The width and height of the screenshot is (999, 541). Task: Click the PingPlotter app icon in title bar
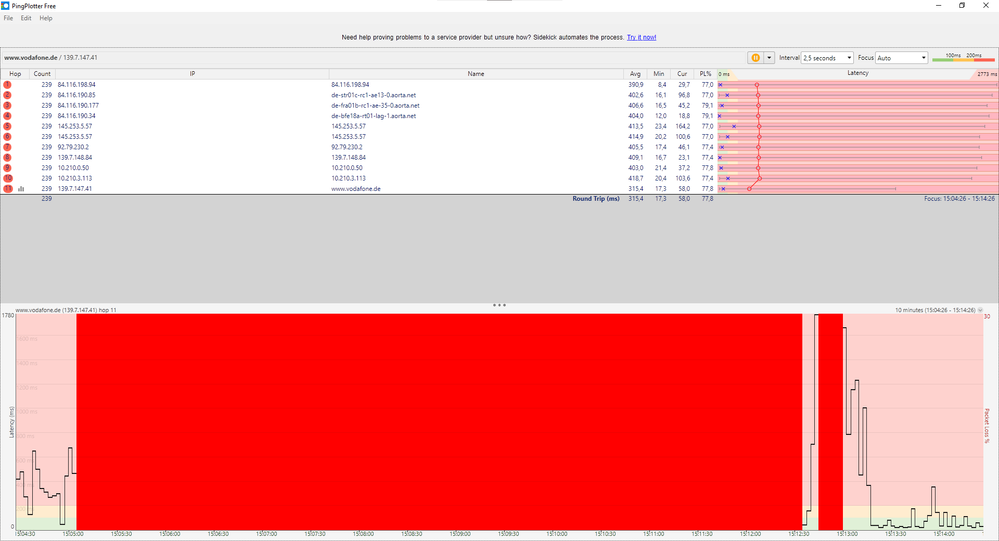[6, 6]
